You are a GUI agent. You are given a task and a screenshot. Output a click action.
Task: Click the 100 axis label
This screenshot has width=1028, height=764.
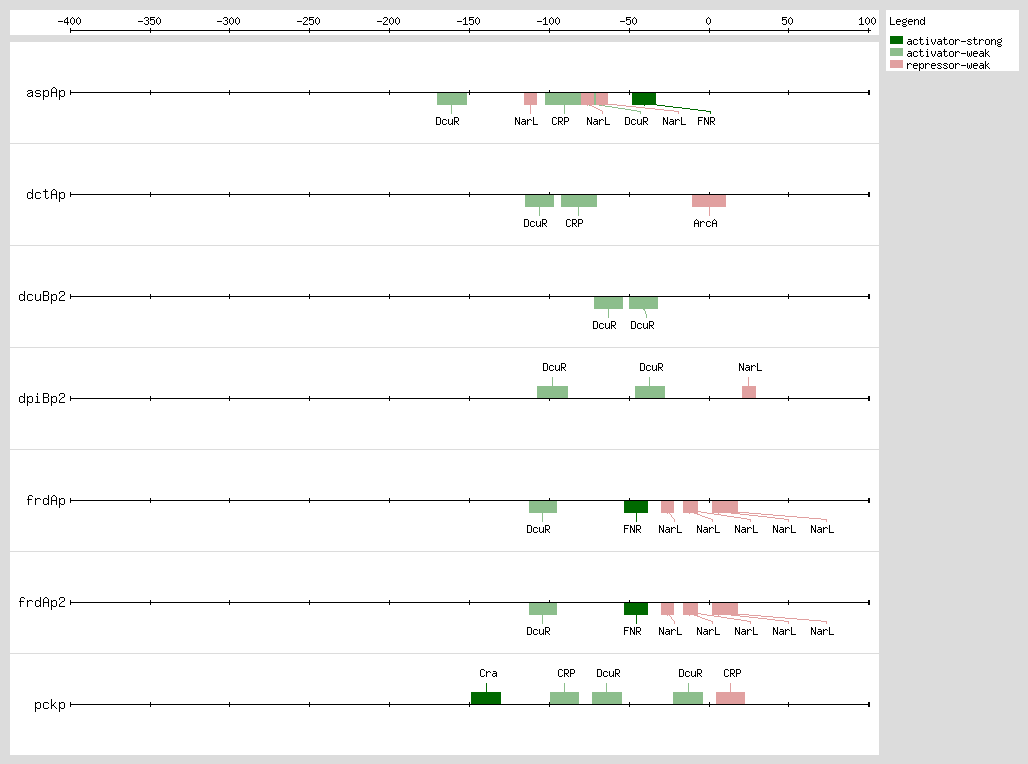(867, 21)
